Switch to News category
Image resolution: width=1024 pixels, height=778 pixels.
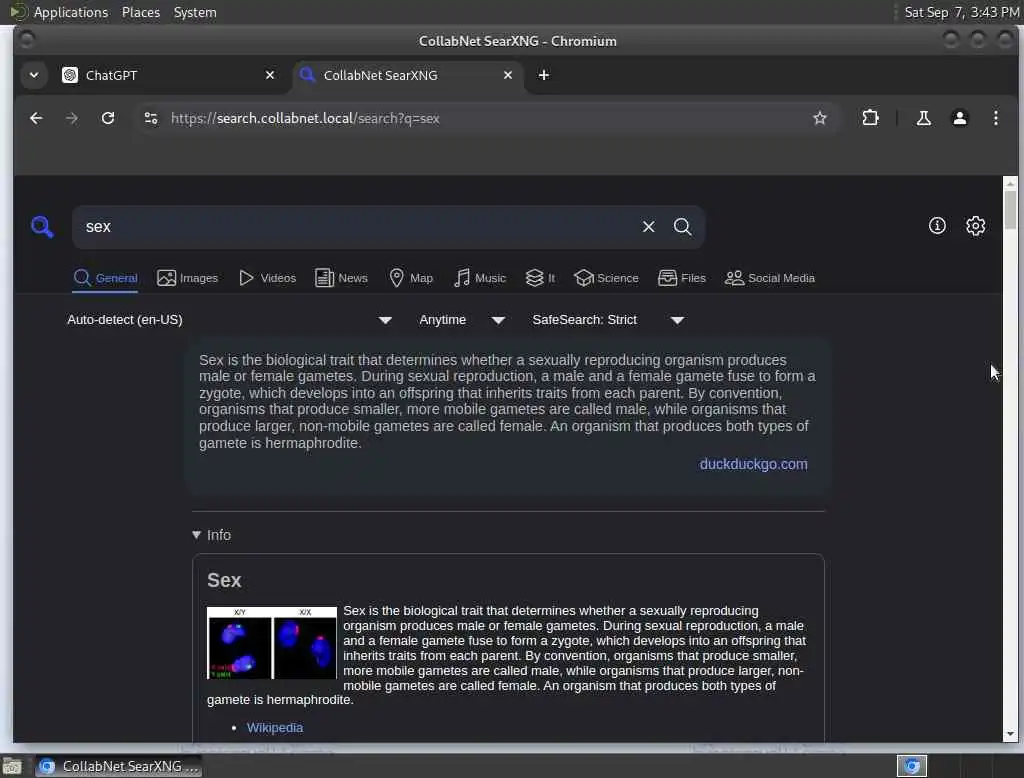(341, 278)
